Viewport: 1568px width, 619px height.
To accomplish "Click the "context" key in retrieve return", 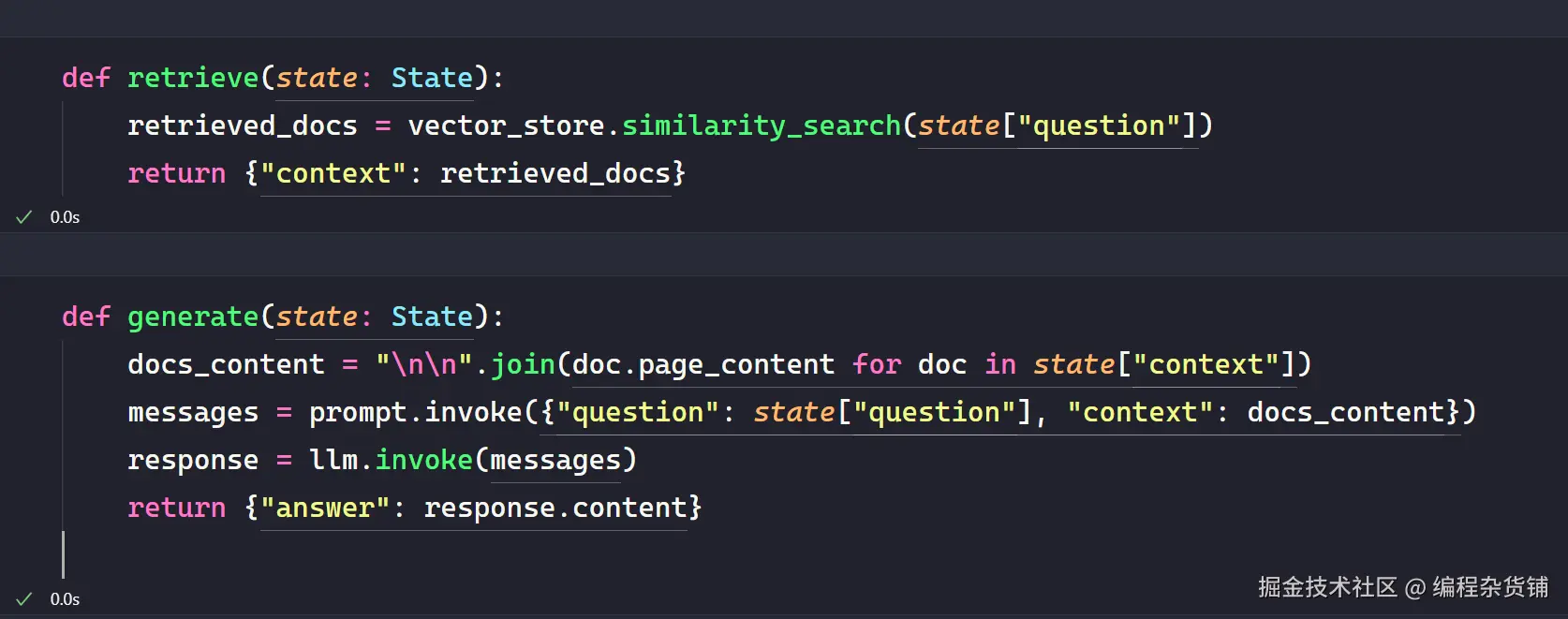I will 333,173.
